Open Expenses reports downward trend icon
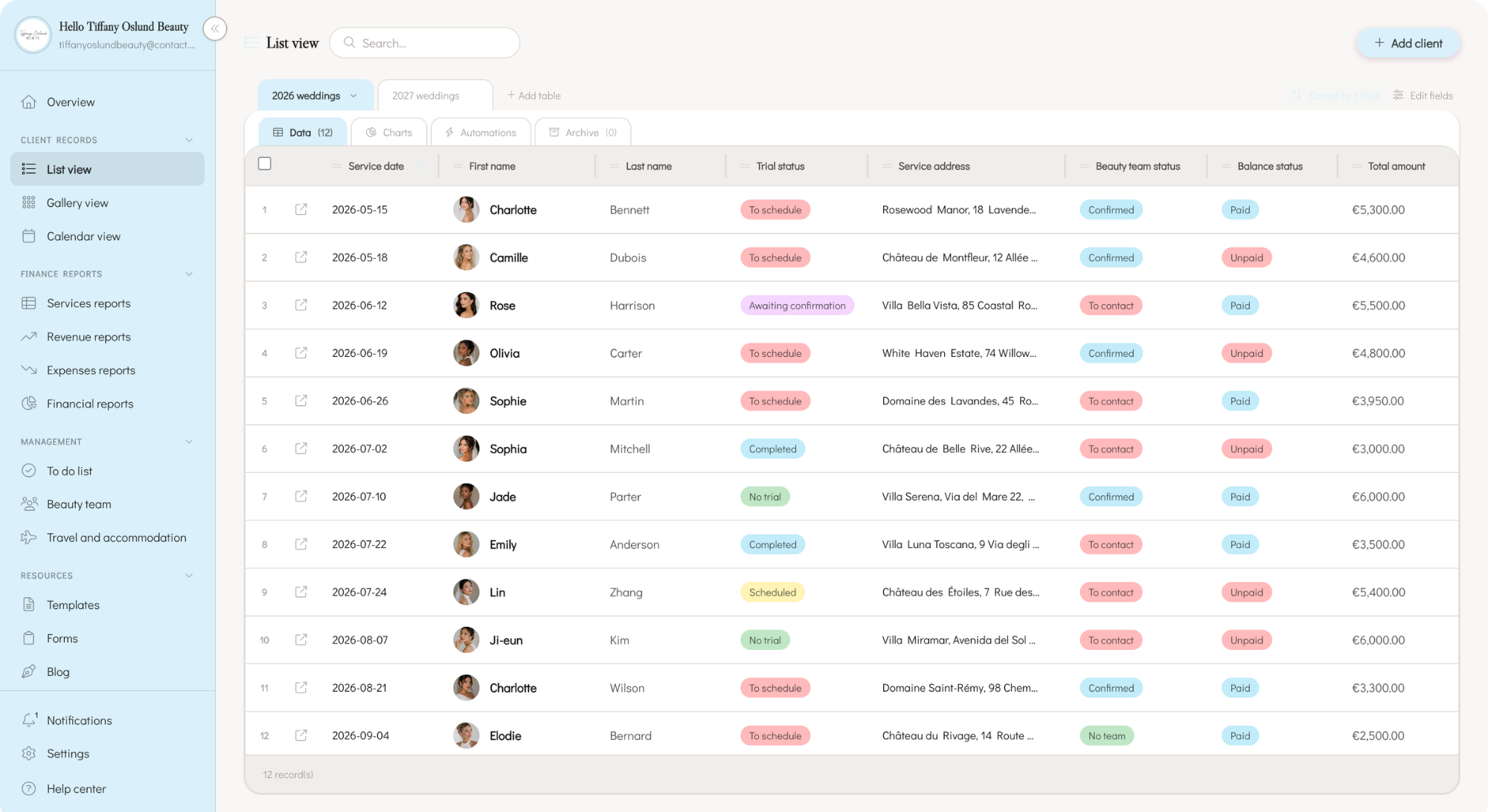The width and height of the screenshot is (1488, 812). pos(29,370)
